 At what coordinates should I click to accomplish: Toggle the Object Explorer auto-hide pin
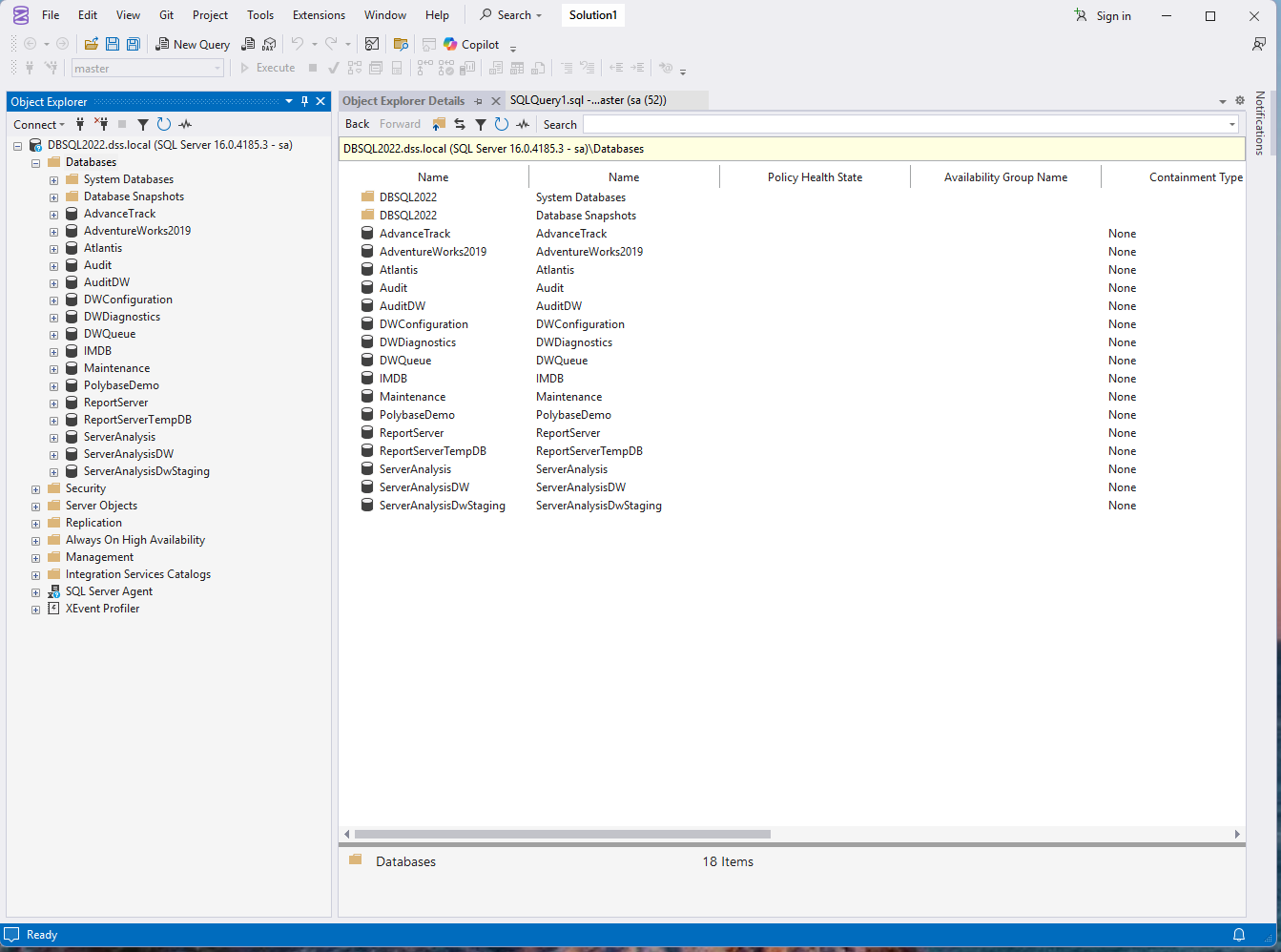(x=304, y=101)
